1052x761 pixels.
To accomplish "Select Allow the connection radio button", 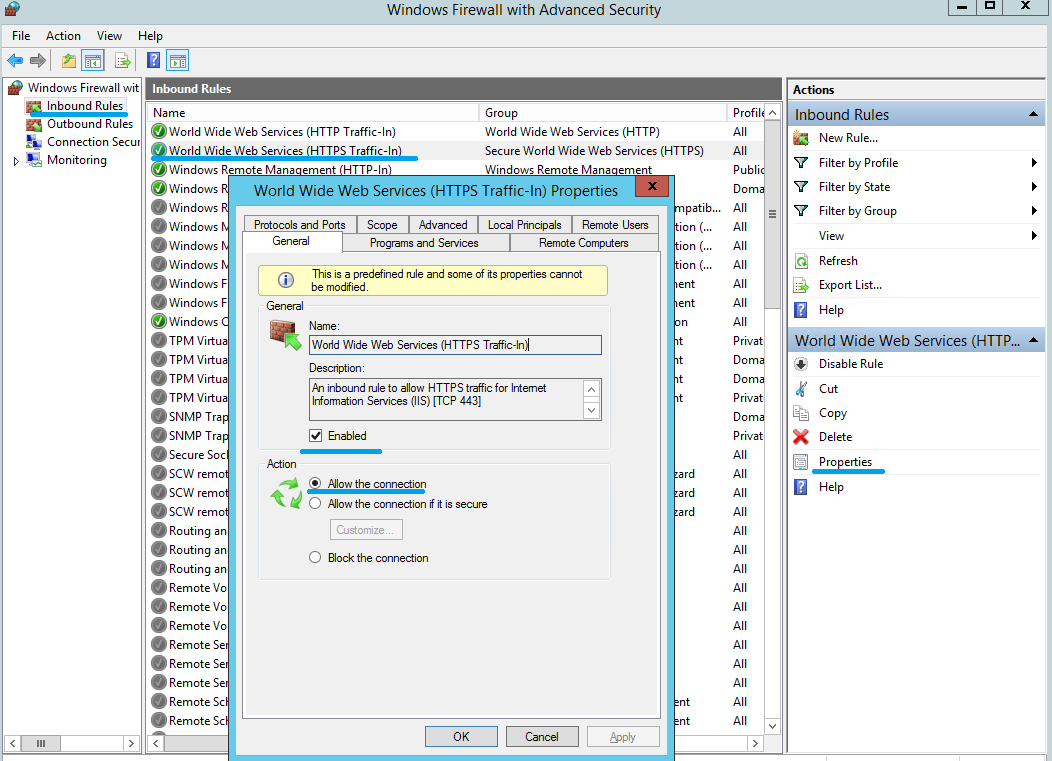I will coord(315,483).
